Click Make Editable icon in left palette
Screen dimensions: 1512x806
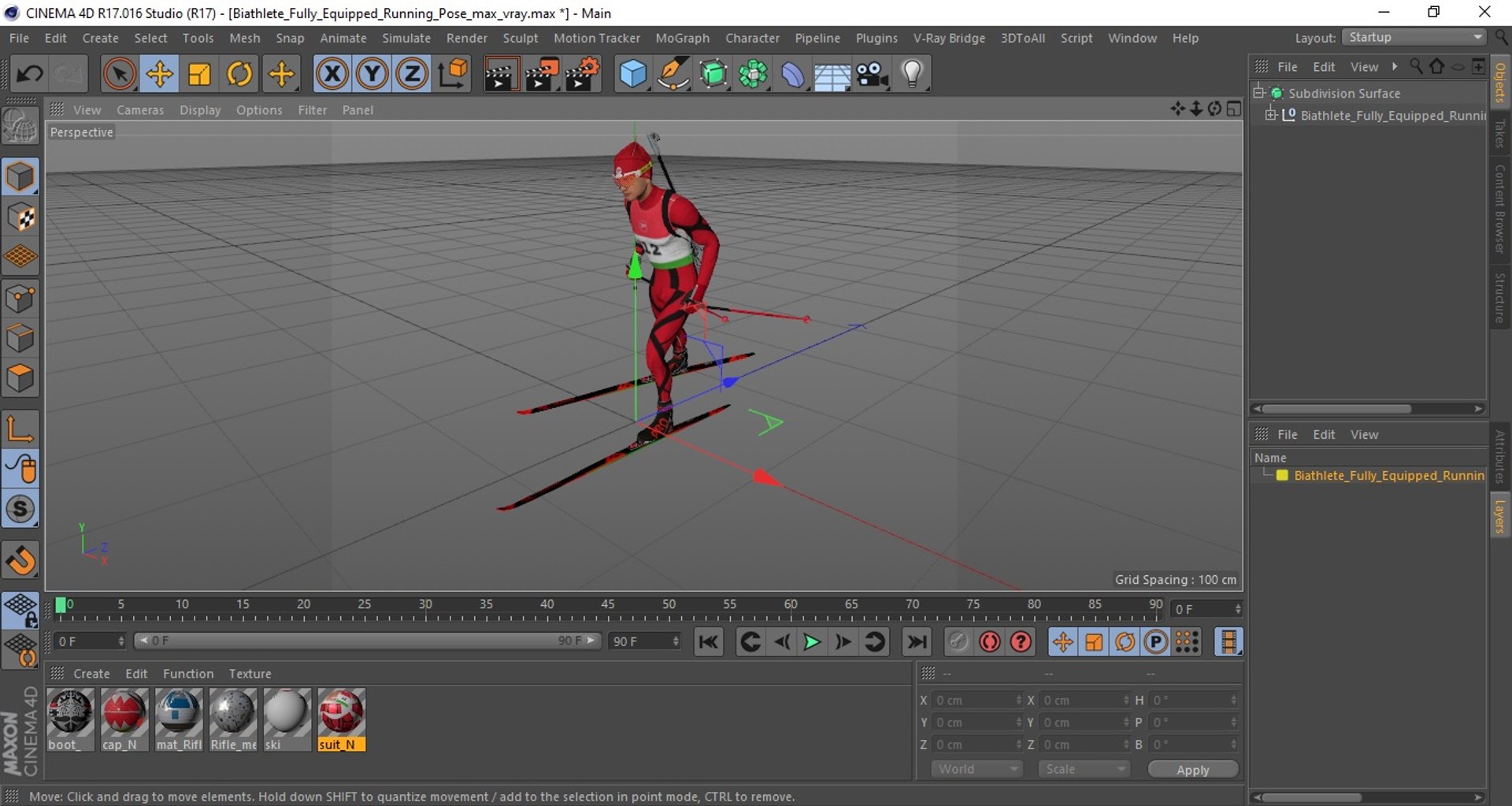click(20, 126)
